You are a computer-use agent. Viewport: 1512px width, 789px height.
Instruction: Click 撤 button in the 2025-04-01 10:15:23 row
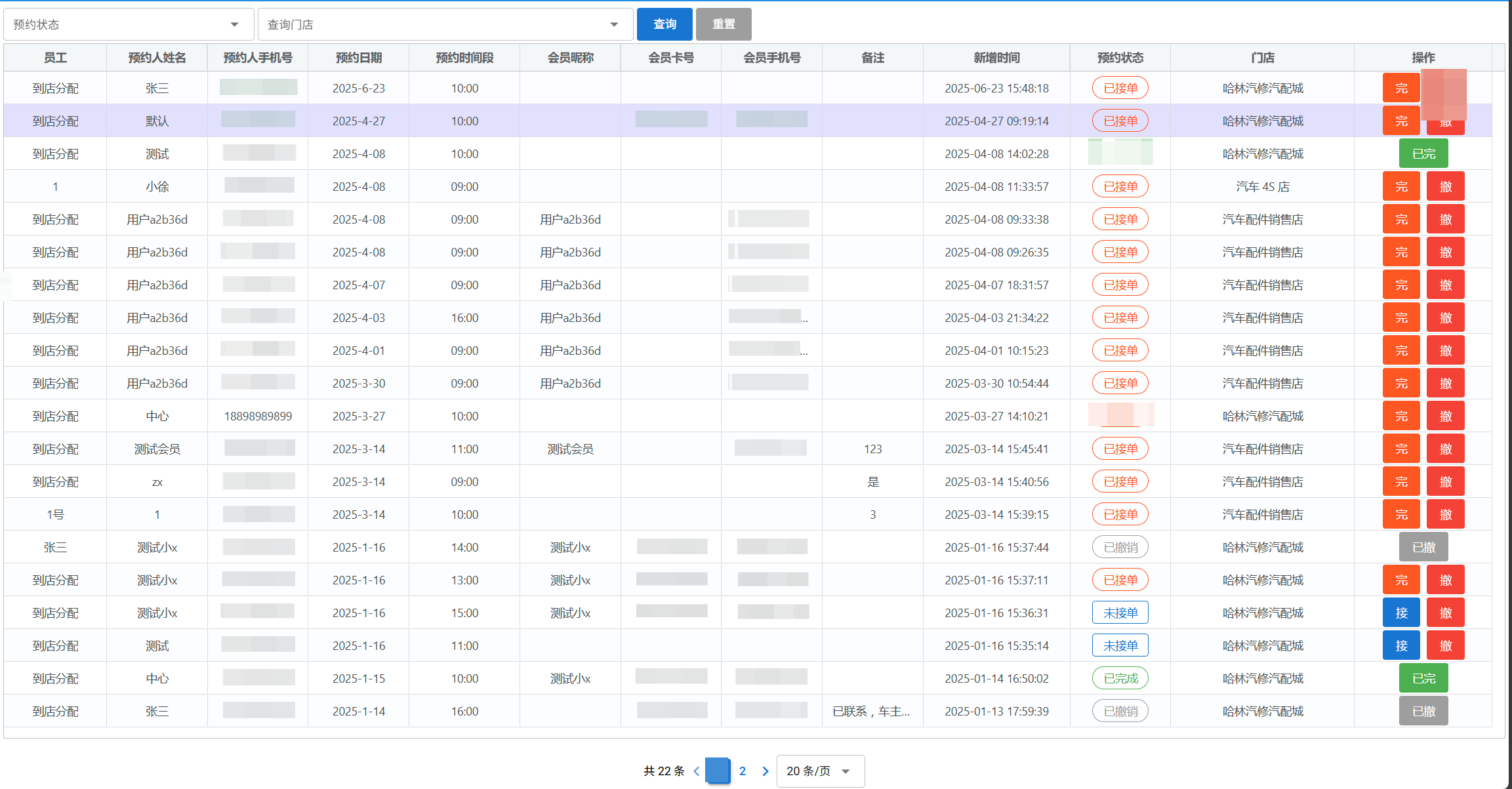coord(1446,350)
